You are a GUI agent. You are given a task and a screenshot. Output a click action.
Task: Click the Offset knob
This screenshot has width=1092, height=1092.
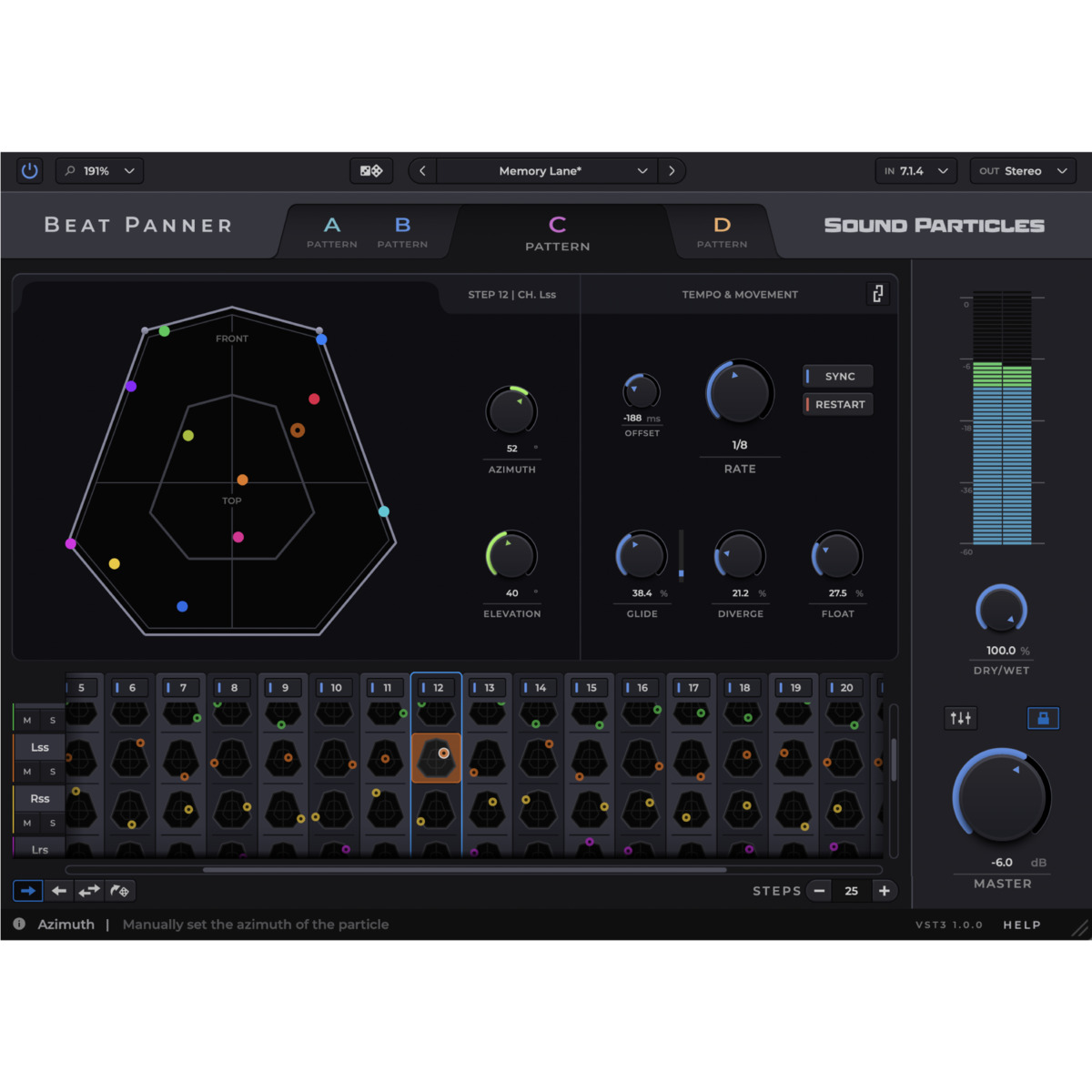click(642, 391)
